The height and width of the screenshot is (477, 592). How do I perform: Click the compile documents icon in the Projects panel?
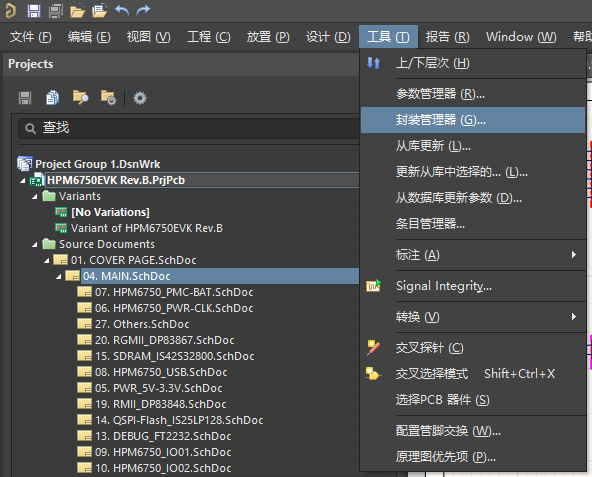click(52, 98)
